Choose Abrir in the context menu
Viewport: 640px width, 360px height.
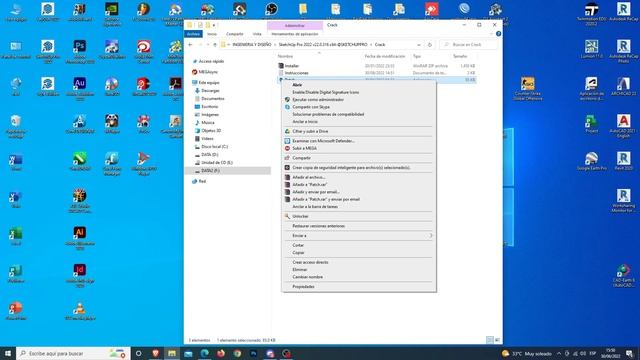[359, 84]
